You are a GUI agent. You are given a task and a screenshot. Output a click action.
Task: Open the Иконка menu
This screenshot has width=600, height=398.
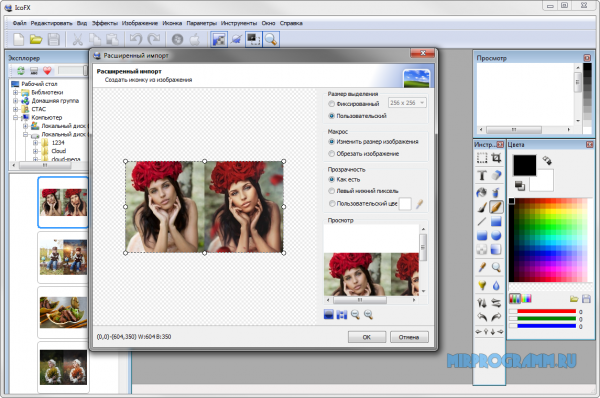pos(172,23)
